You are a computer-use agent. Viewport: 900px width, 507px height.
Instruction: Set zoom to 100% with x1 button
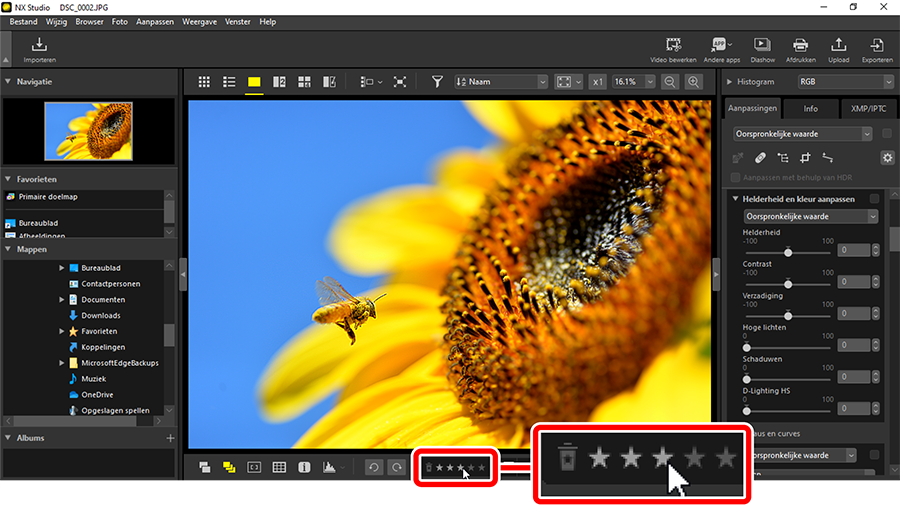coord(598,82)
